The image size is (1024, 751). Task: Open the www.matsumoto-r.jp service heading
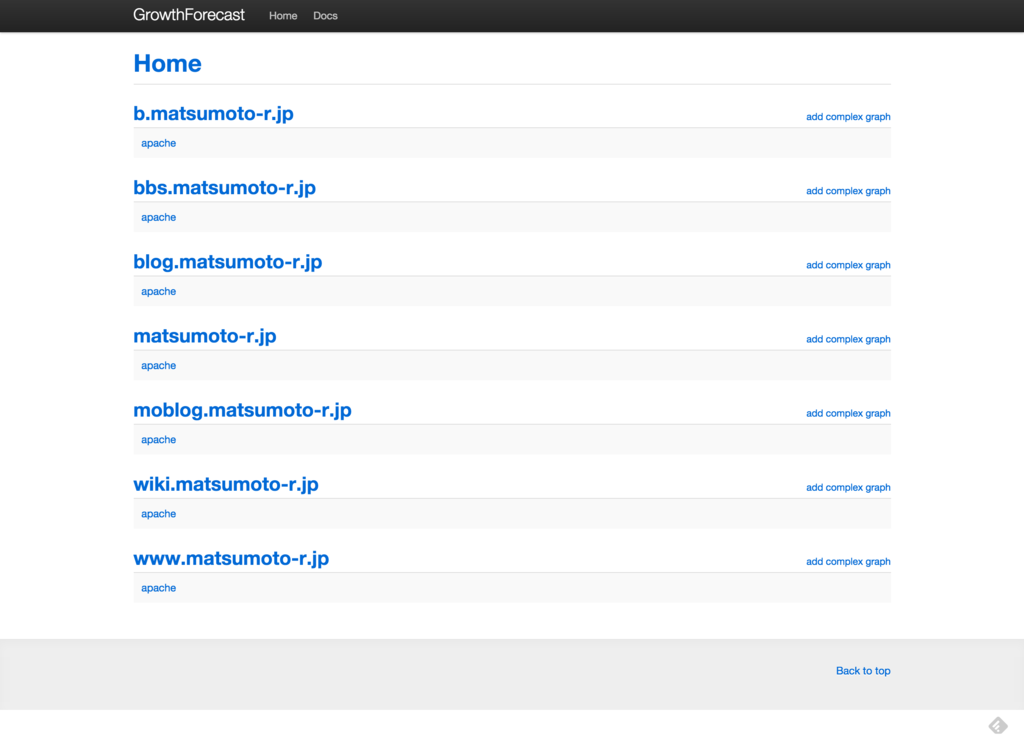(231, 558)
